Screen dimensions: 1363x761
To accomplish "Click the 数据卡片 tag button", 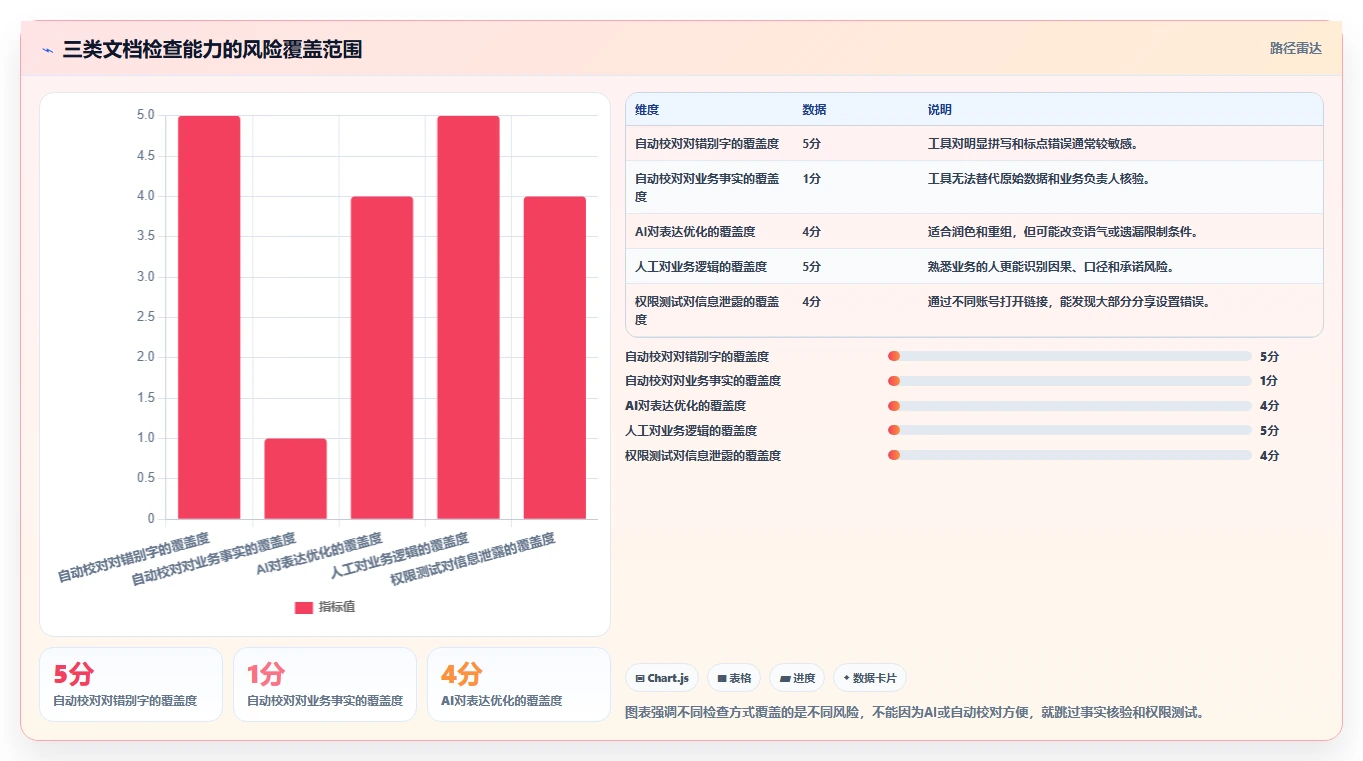I will [x=869, y=678].
